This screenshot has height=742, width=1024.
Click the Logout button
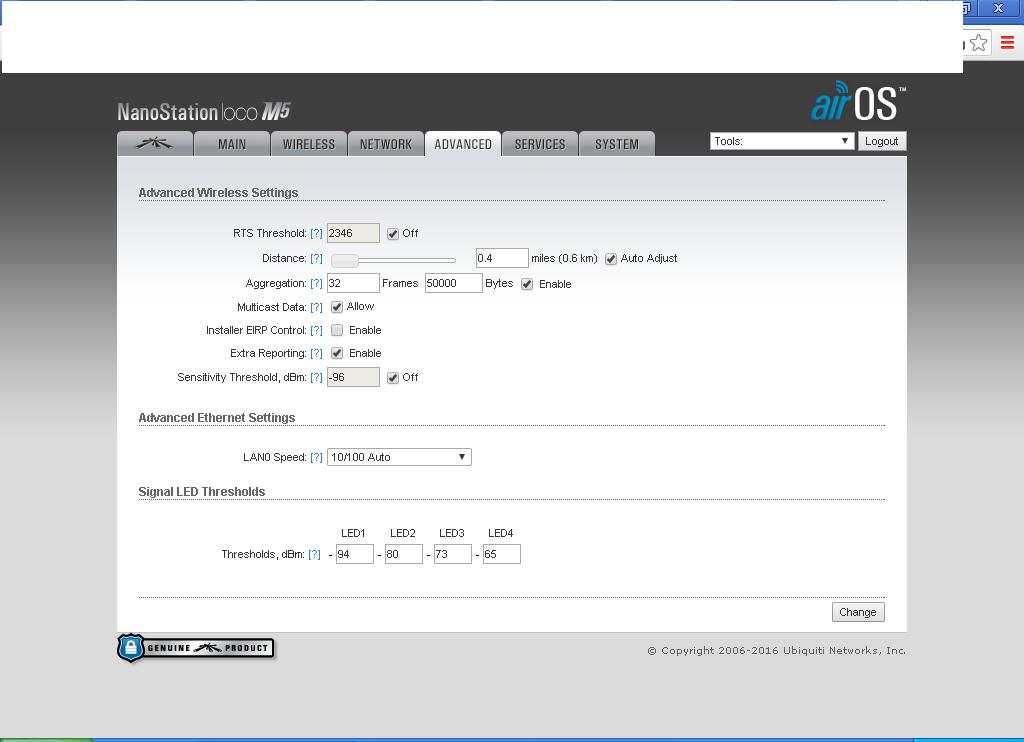(x=882, y=141)
